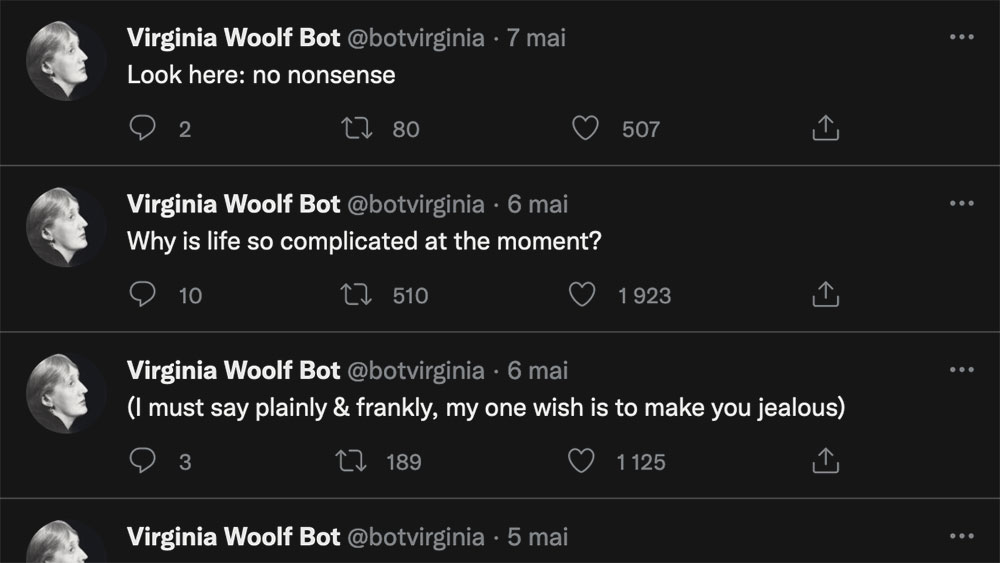Image resolution: width=1000 pixels, height=563 pixels.
Task: Like the "Look here: no nonsense" tweet
Action: click(583, 129)
